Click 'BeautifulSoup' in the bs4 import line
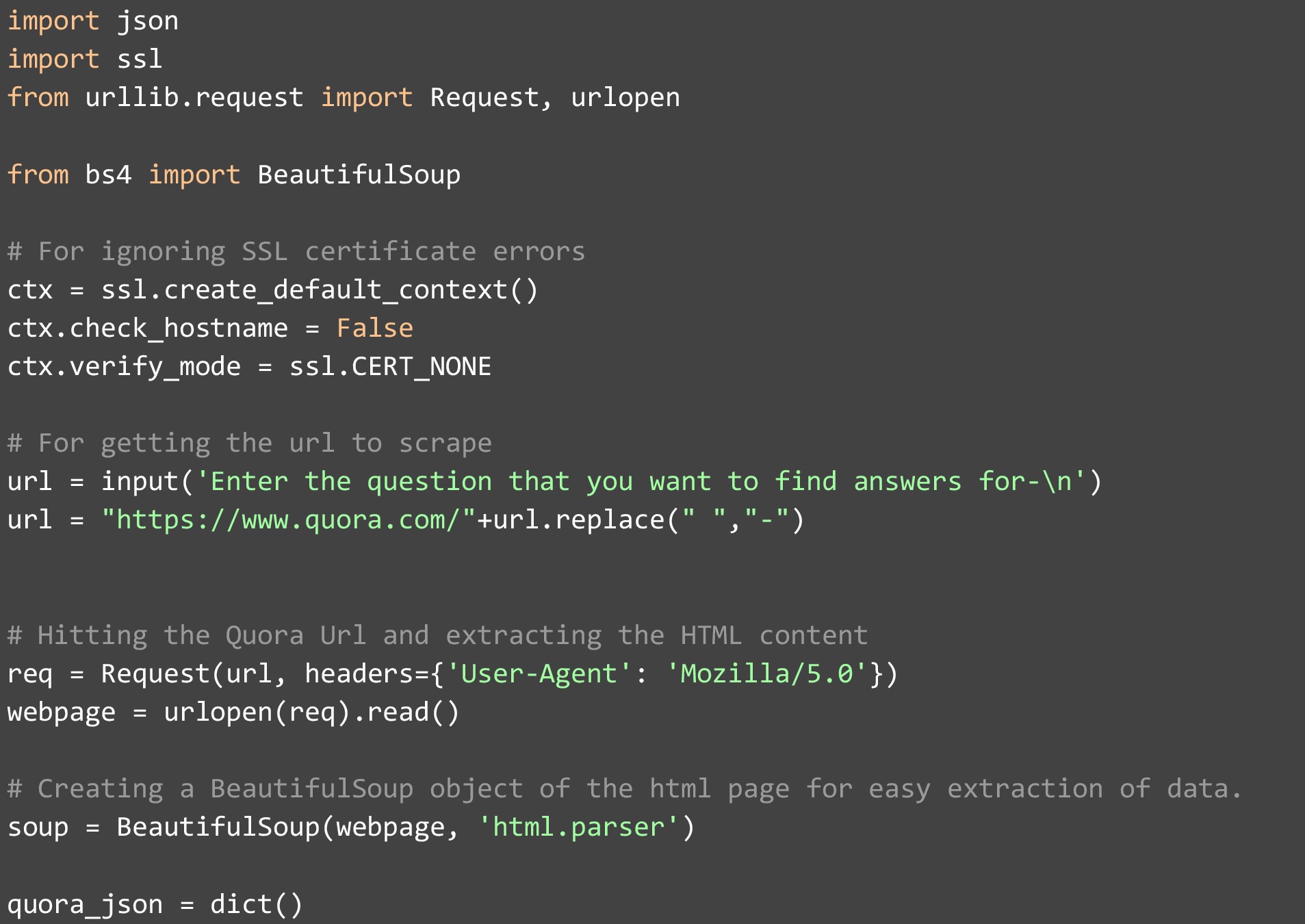Screen dimensions: 1305x924 pos(359,175)
